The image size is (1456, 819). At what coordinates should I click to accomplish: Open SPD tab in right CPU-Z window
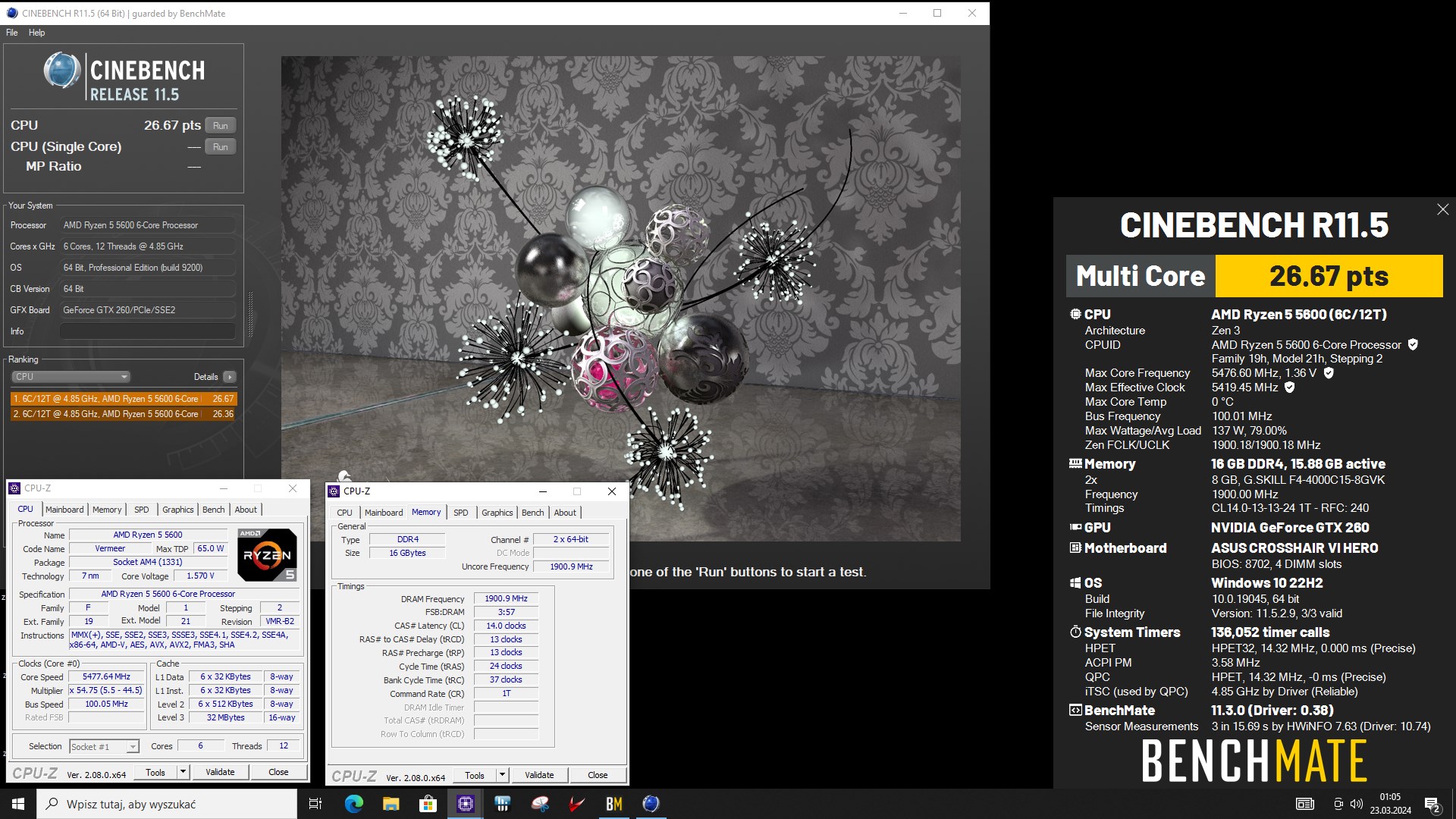[x=461, y=513]
